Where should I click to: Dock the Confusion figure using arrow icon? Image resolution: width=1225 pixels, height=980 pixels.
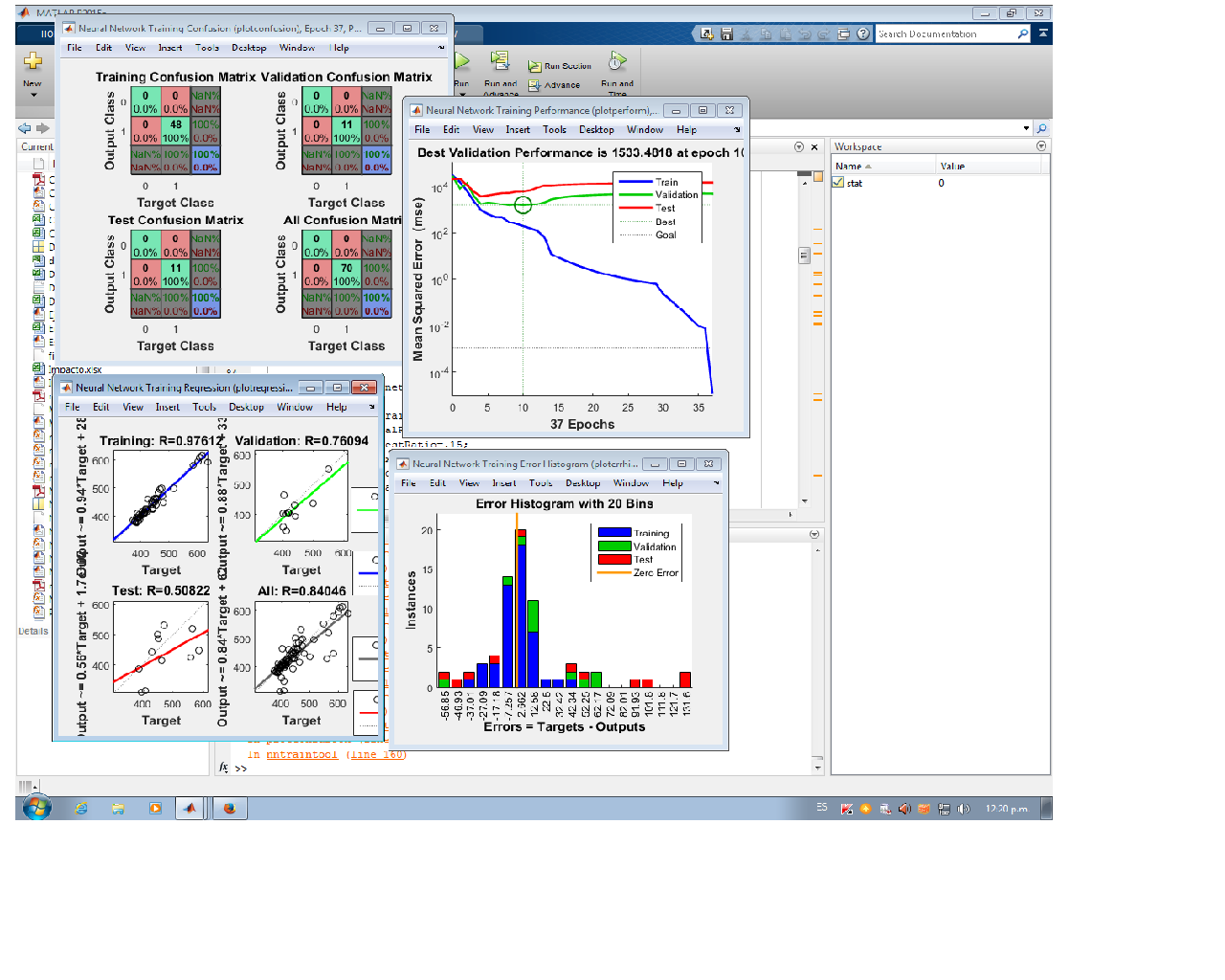click(x=441, y=48)
